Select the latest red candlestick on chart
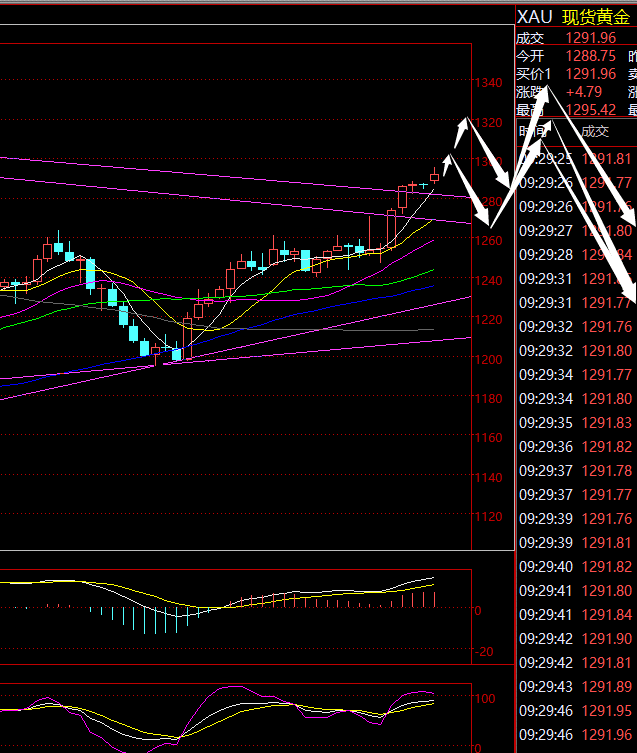 434,176
